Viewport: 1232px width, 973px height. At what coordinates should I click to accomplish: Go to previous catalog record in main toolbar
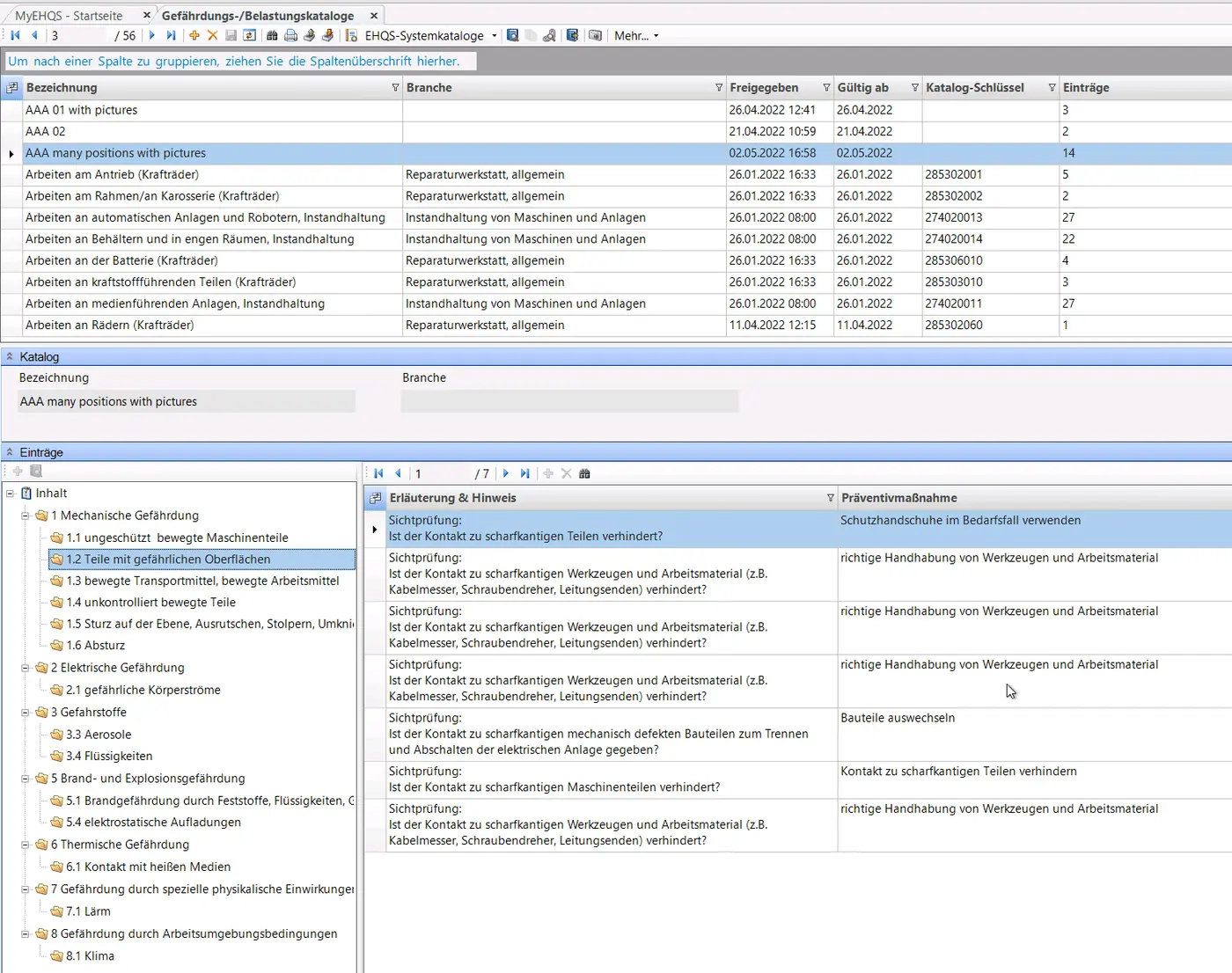[x=34, y=35]
